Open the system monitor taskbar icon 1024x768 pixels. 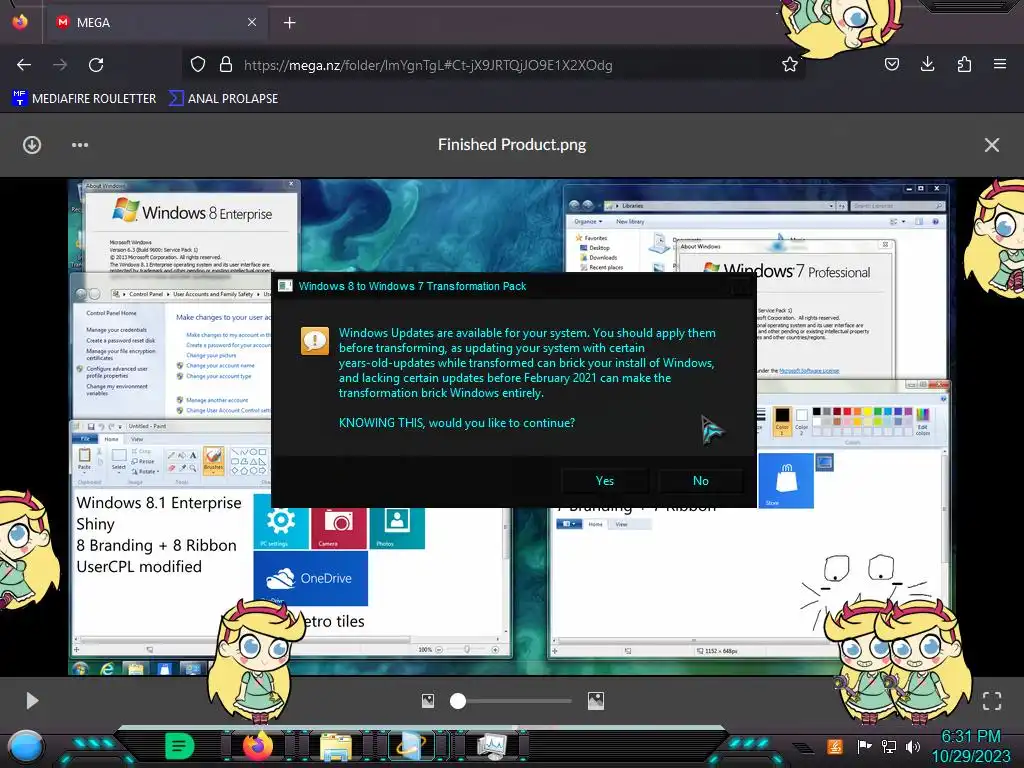[492, 746]
